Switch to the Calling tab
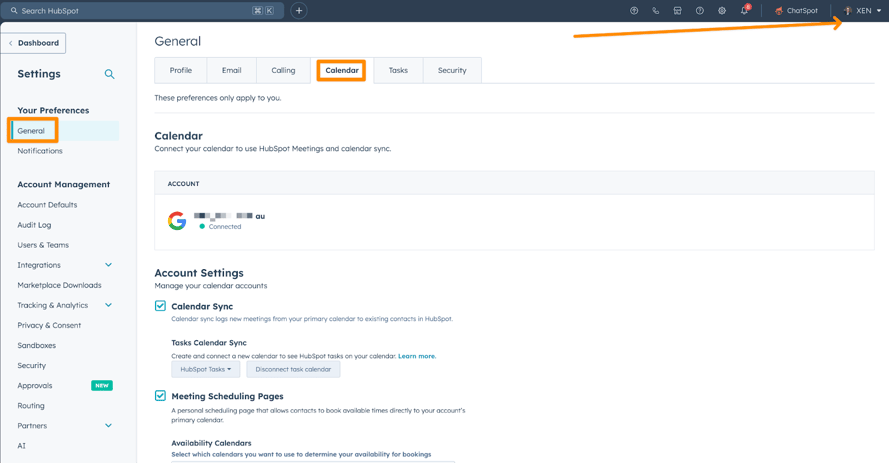The image size is (889, 463). pyautogui.click(x=283, y=70)
